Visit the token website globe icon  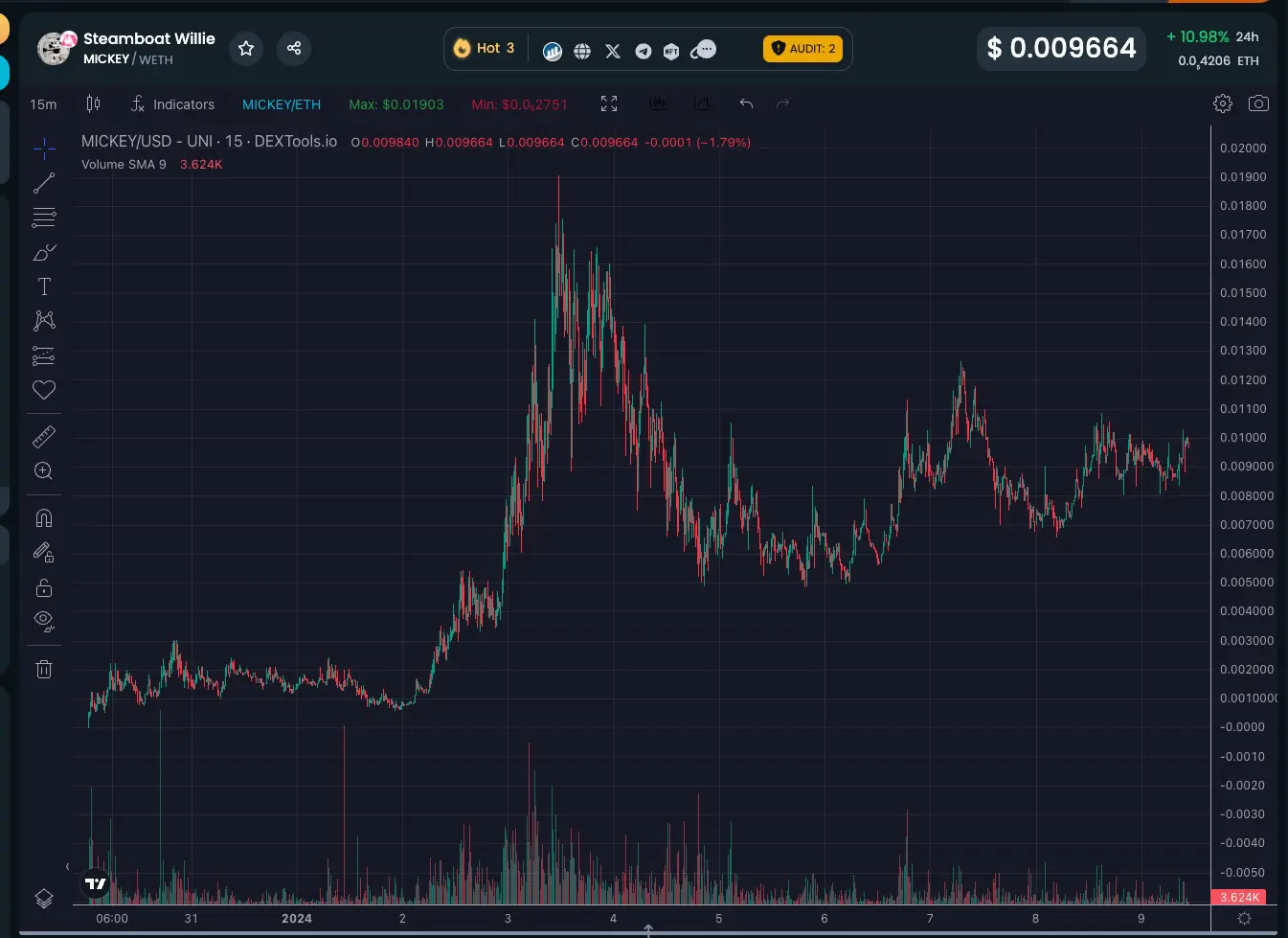tap(582, 51)
